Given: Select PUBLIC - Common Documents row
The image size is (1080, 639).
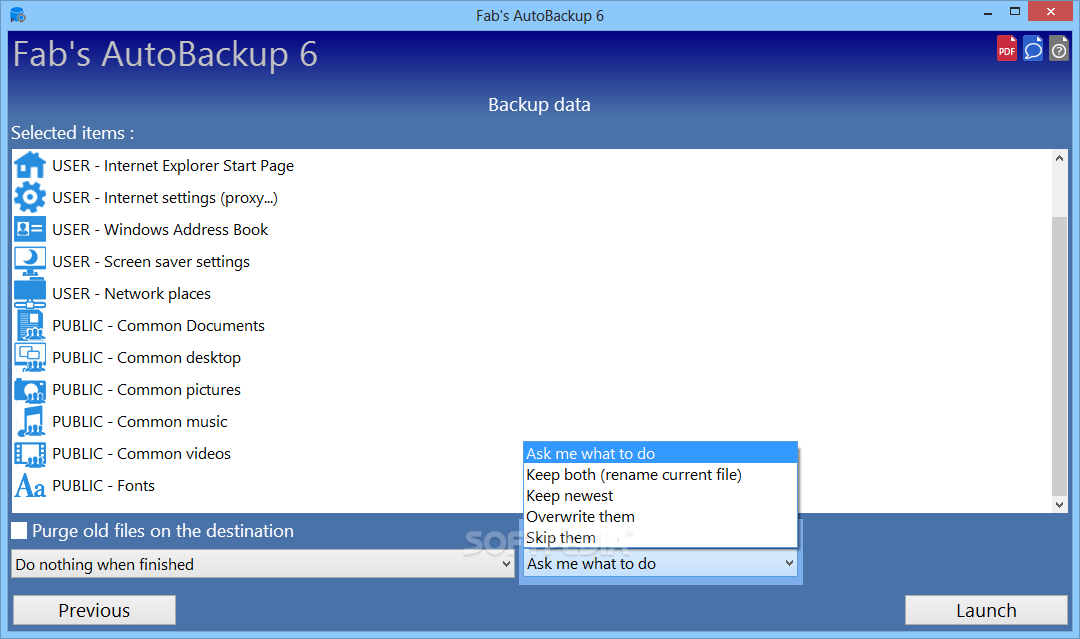Looking at the screenshot, I should [x=532, y=326].
